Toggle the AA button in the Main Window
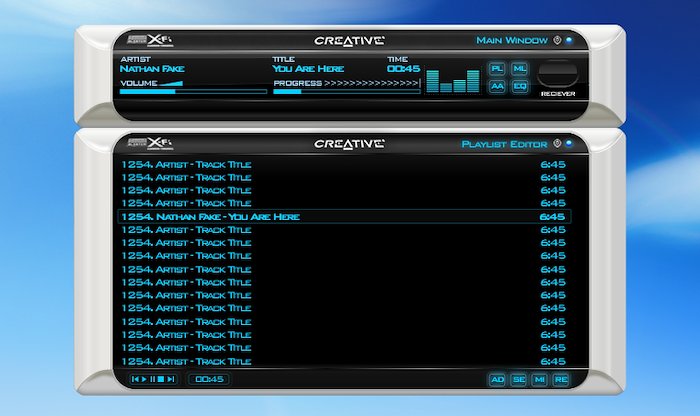Viewport: 700px width, 416px height. point(497,86)
